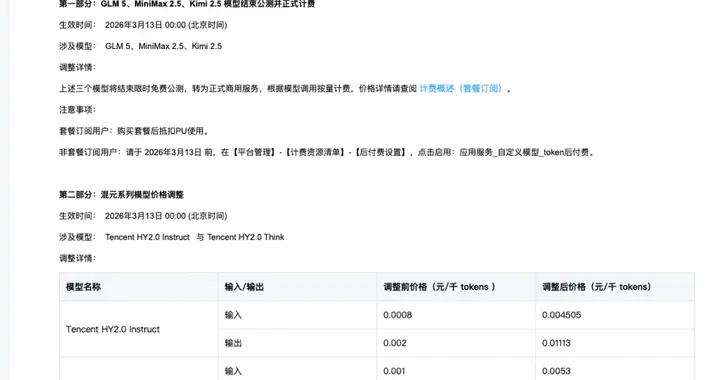Open the 计费概述（套餐订阅）link
The image size is (720, 380).
[462, 89]
